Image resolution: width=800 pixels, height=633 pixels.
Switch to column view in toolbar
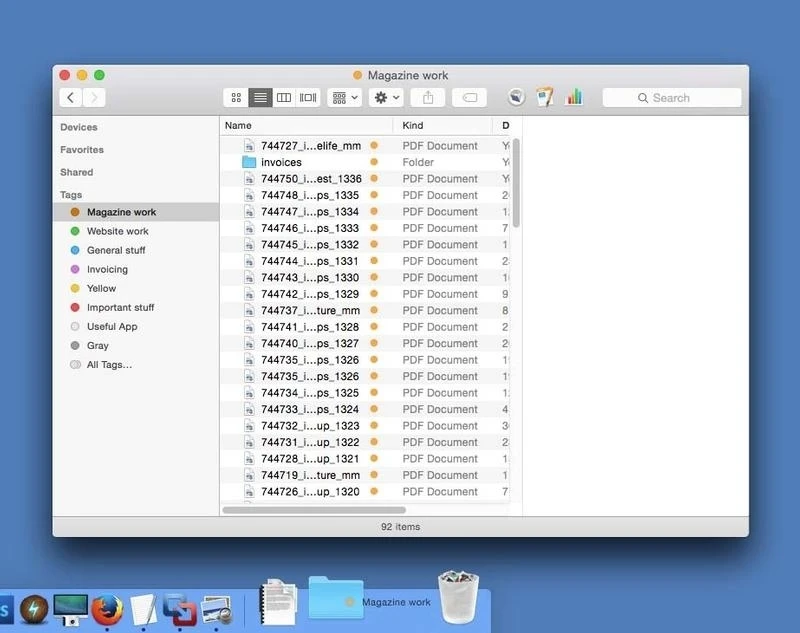point(284,98)
